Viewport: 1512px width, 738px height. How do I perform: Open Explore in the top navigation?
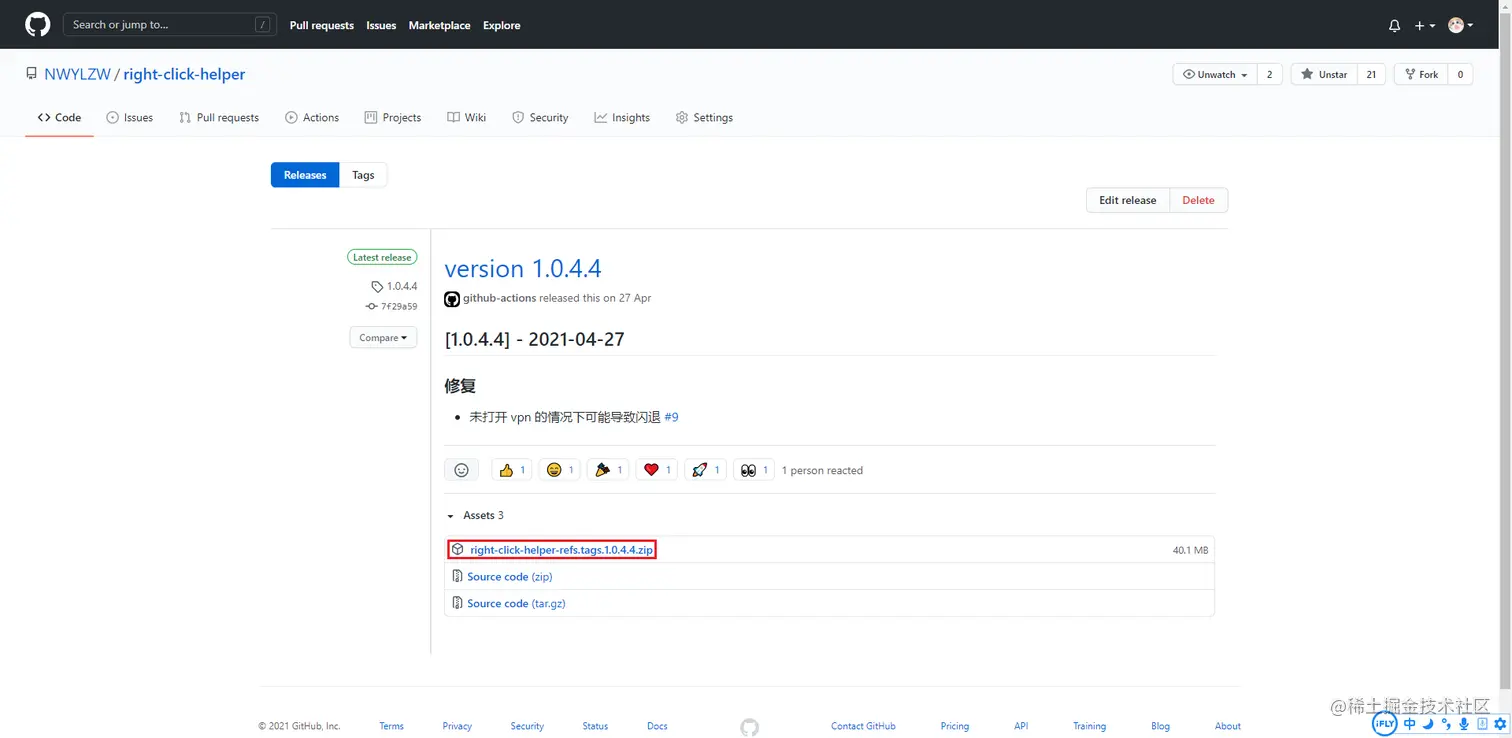502,26
